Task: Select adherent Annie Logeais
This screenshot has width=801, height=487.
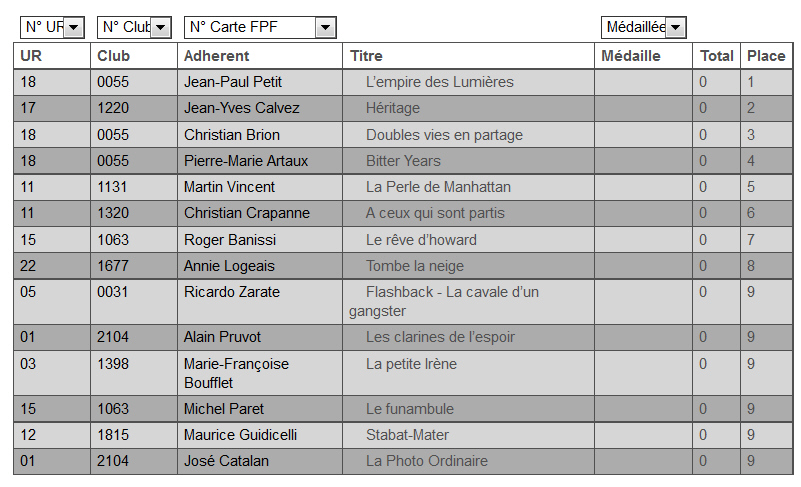Action: (229, 266)
